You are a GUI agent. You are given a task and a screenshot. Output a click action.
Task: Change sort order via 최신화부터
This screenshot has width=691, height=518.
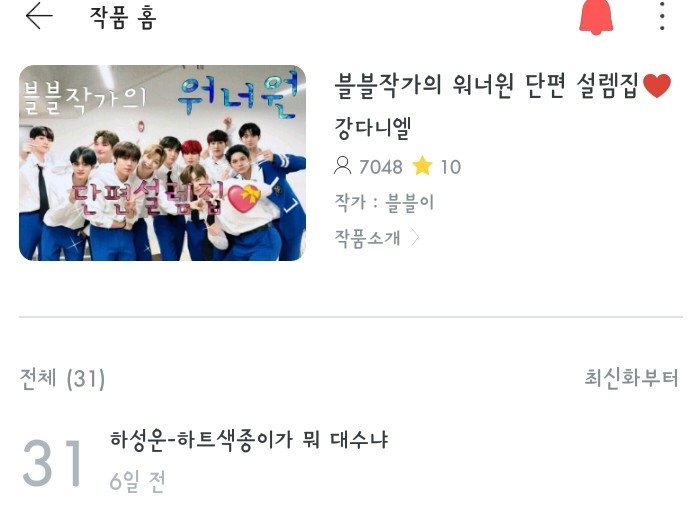click(x=631, y=378)
